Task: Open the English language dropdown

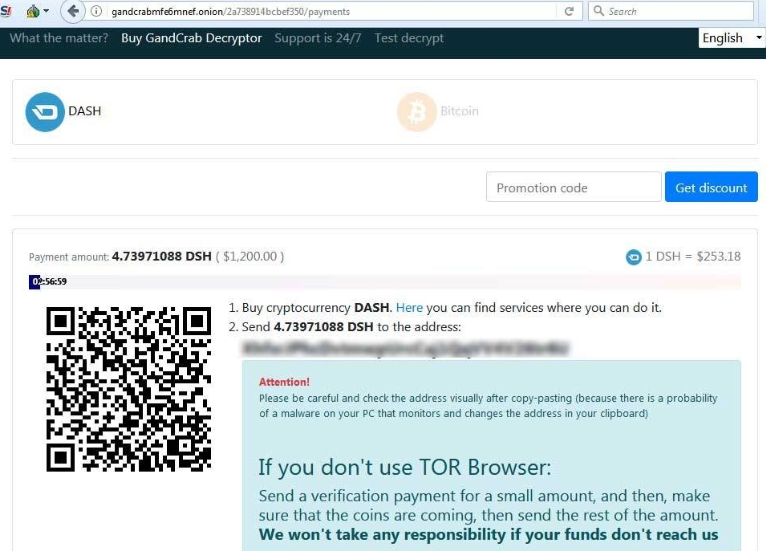Action: pyautogui.click(x=731, y=38)
